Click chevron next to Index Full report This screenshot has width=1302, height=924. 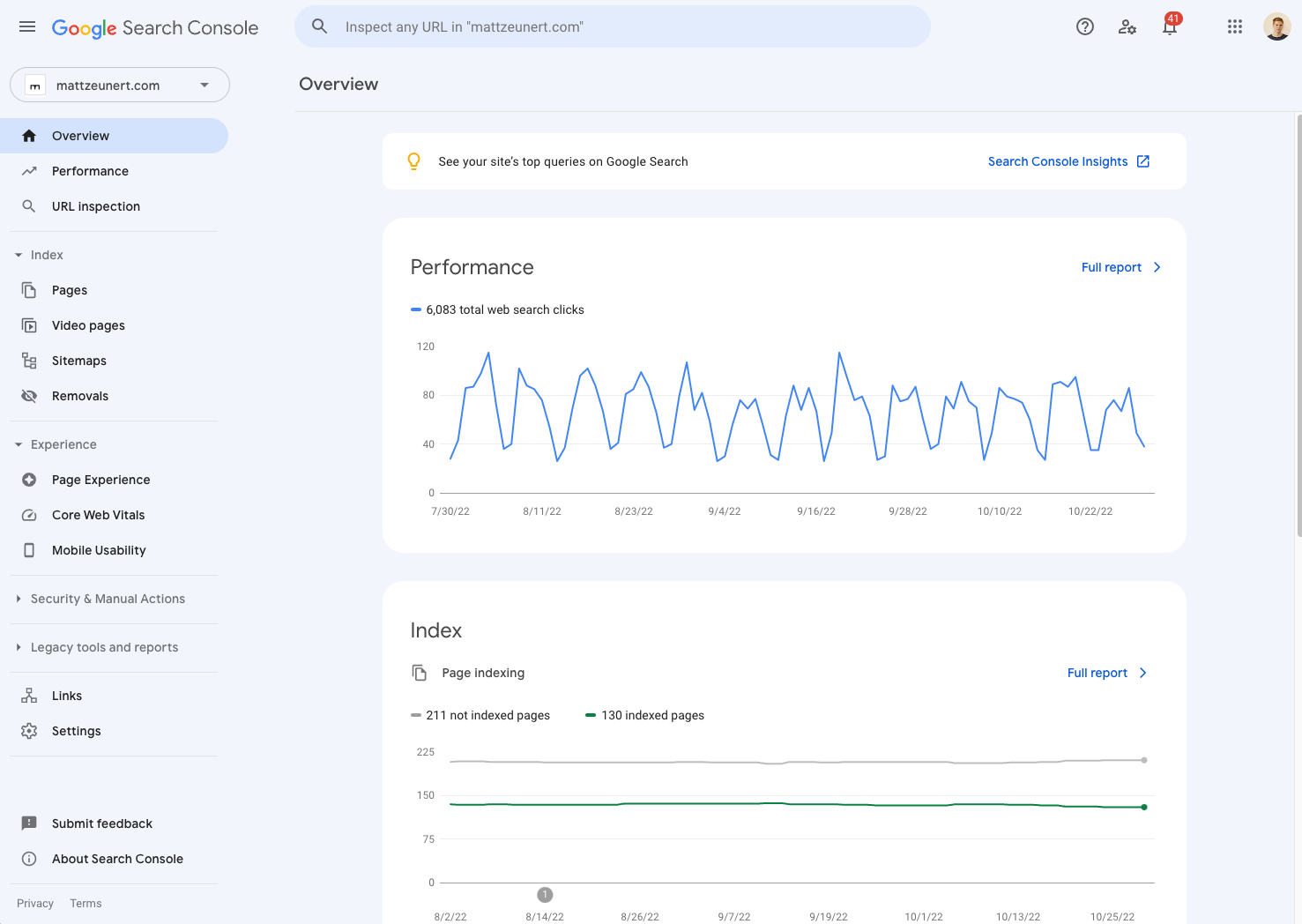(1143, 673)
